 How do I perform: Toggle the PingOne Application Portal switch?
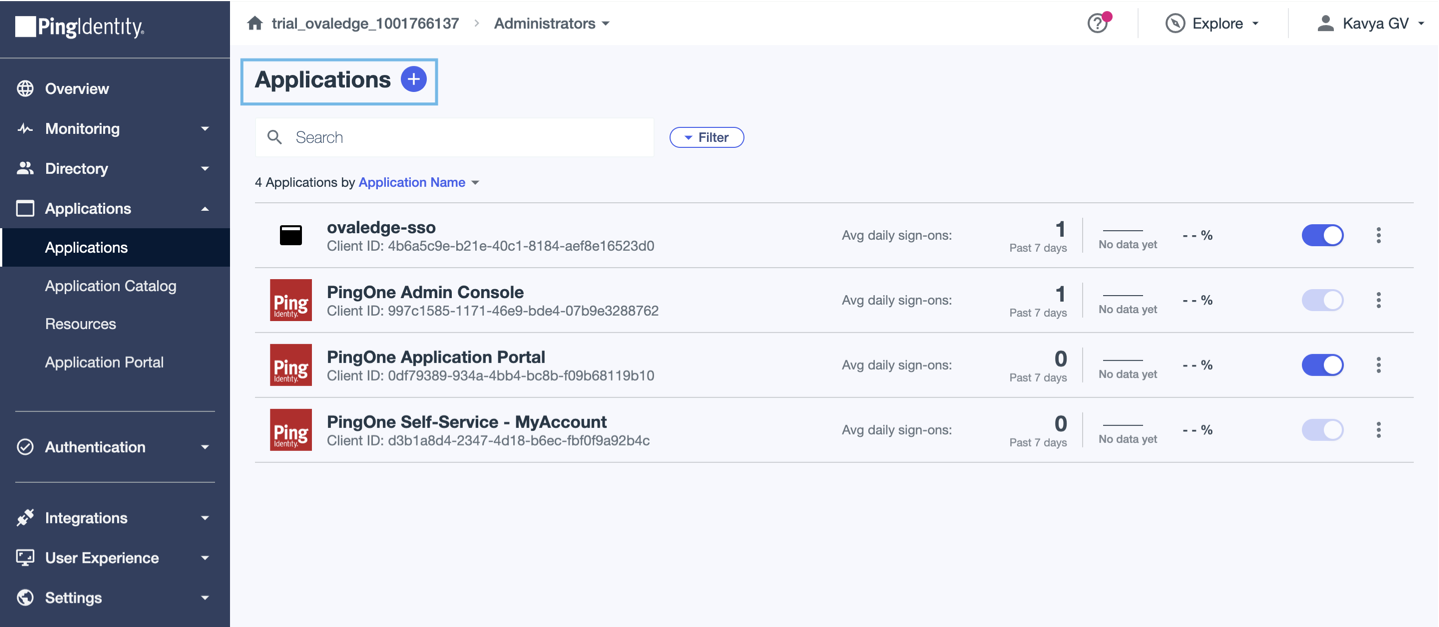coord(1322,365)
